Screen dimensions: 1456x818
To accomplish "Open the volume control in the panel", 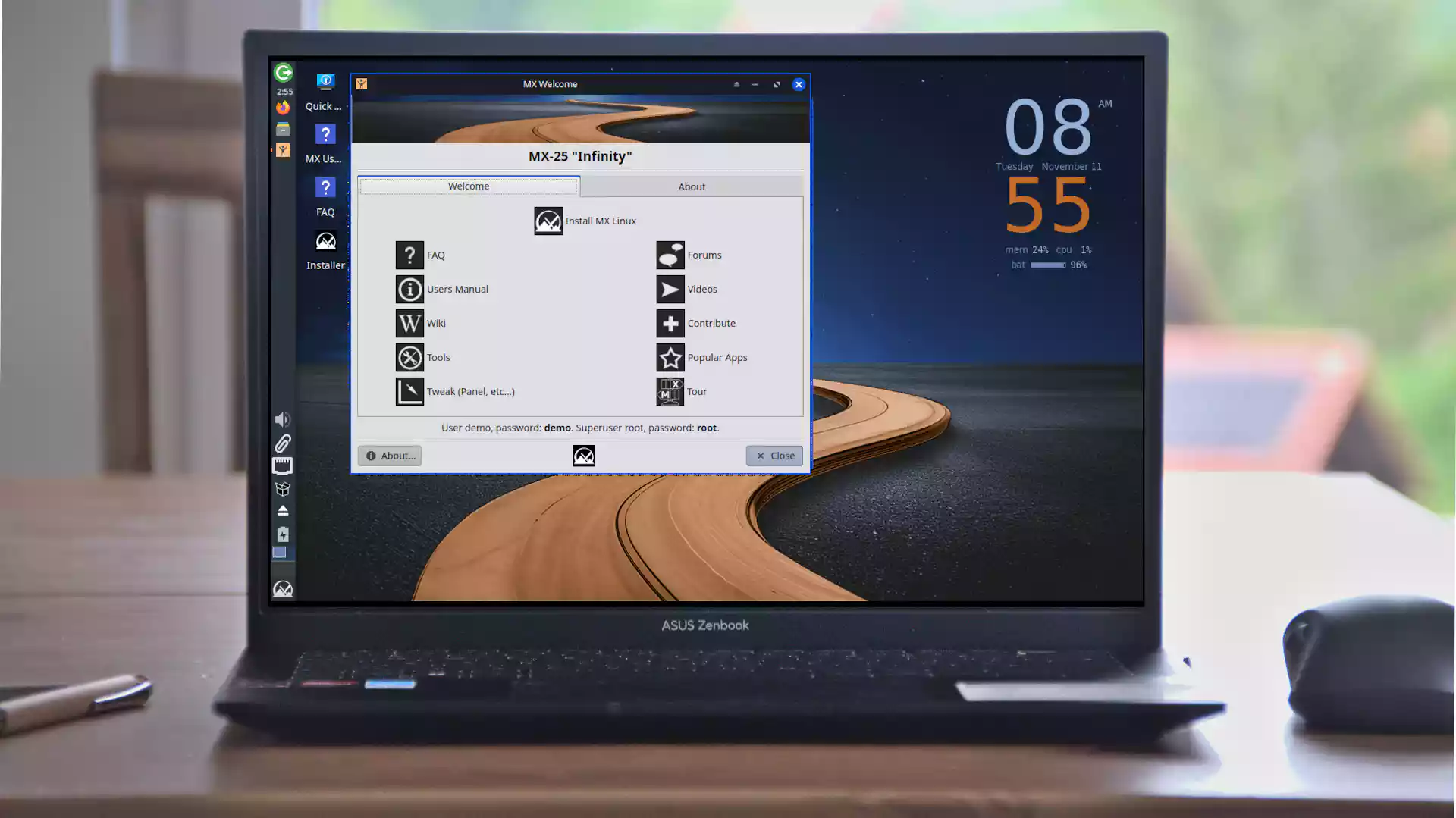I will click(282, 420).
